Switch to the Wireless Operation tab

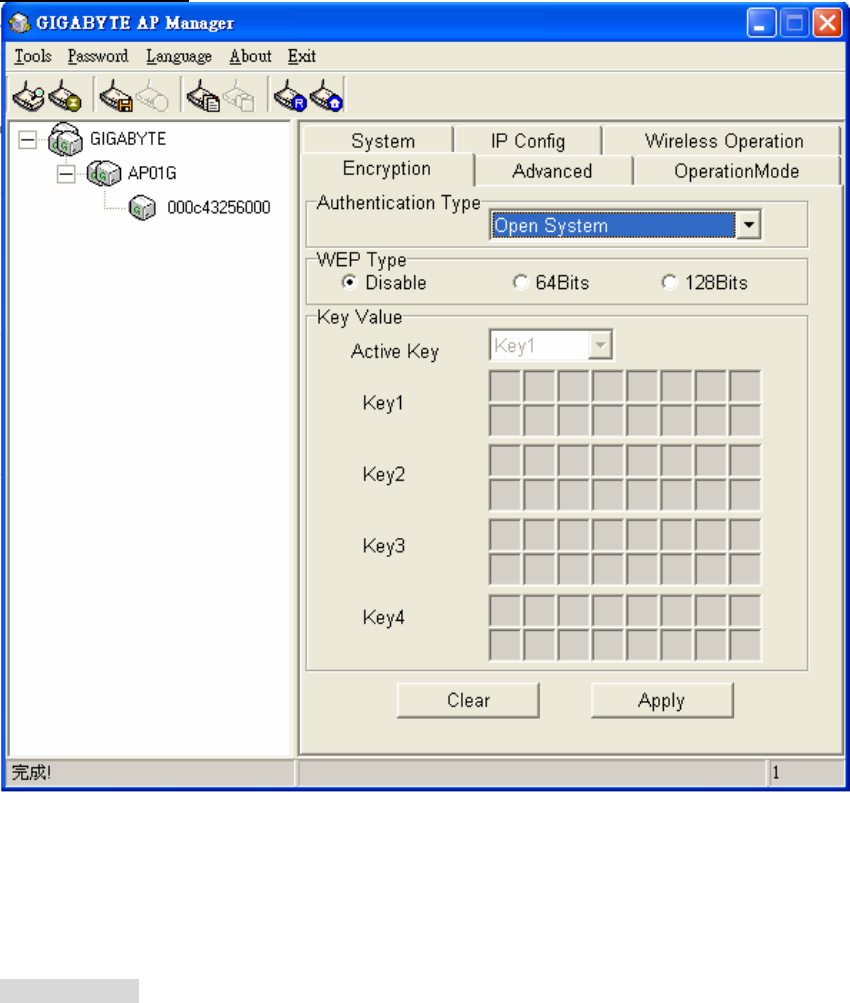(x=723, y=141)
